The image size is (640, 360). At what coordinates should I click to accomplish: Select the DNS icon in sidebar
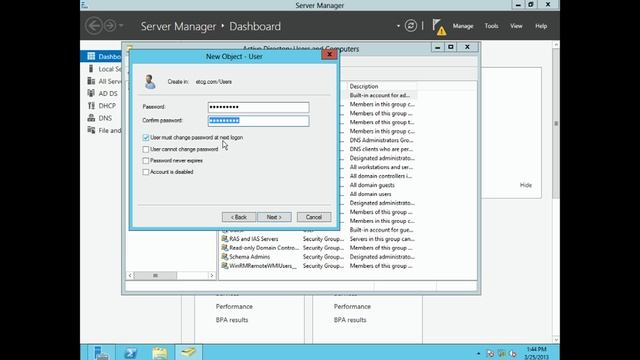point(91,118)
